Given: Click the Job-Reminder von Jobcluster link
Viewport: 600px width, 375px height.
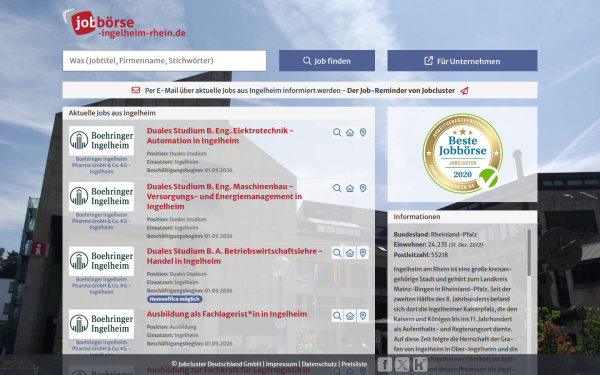Looking at the screenshot, I should (x=401, y=91).
